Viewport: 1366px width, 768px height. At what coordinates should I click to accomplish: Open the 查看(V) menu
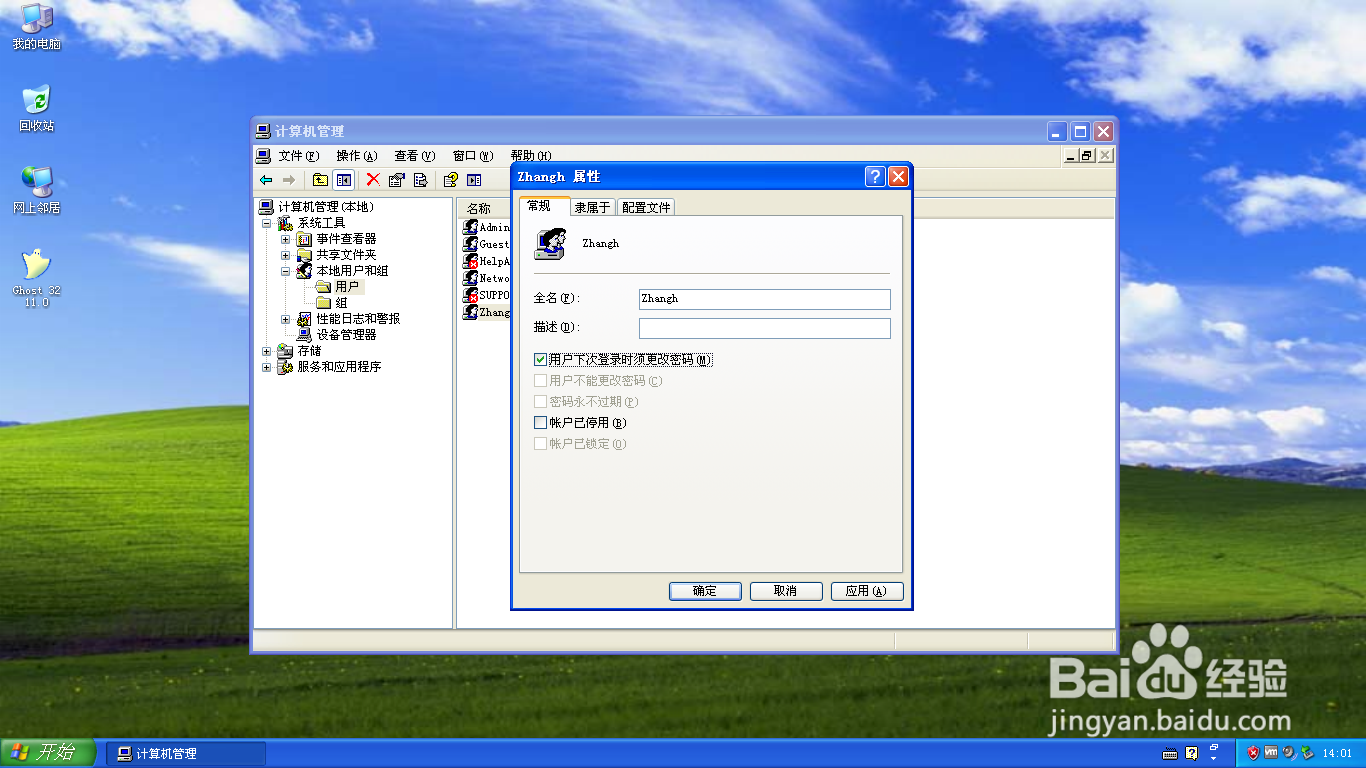(x=414, y=156)
